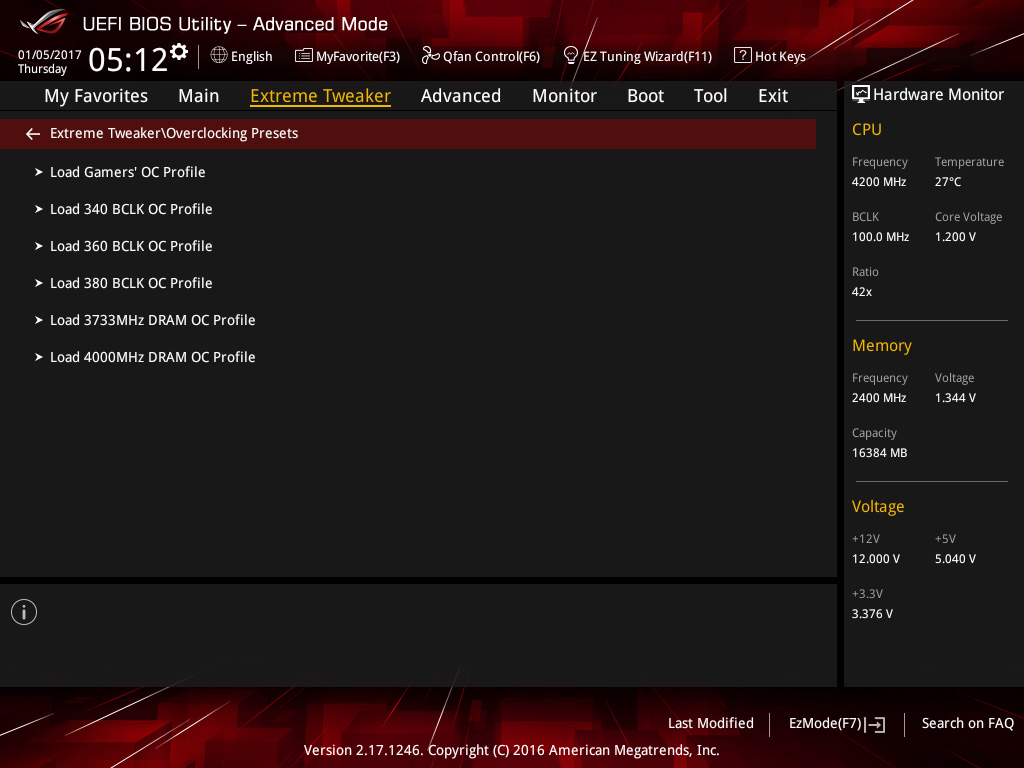Click the info circle icon

coord(24,612)
